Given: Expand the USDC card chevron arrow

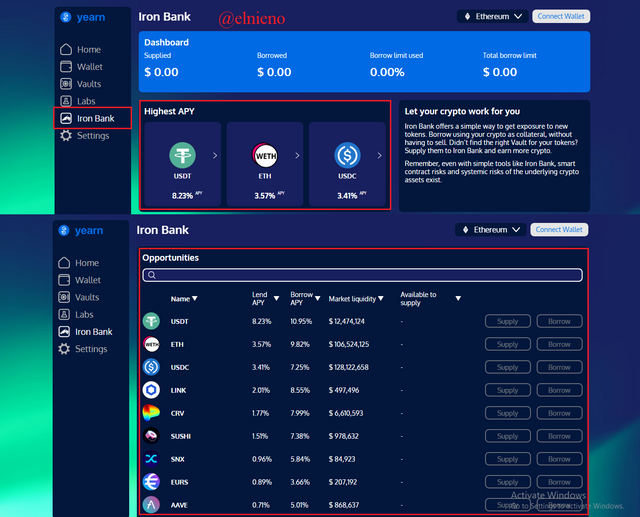Looking at the screenshot, I should pyautogui.click(x=380, y=155).
